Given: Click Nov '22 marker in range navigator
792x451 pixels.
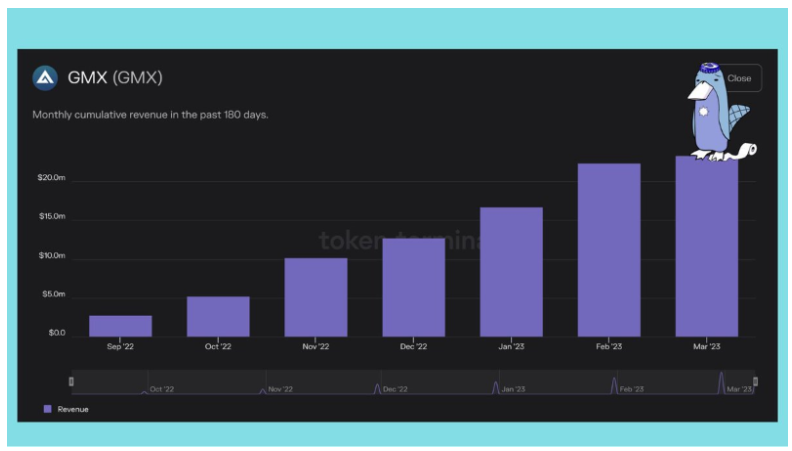Looking at the screenshot, I should coord(280,389).
